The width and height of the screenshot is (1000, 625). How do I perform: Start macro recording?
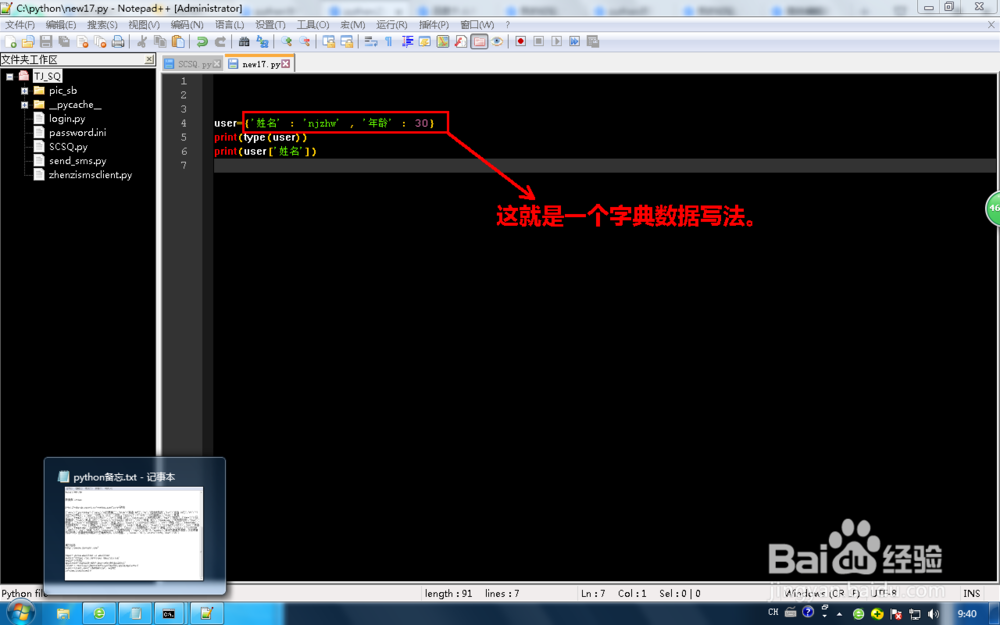[520, 42]
